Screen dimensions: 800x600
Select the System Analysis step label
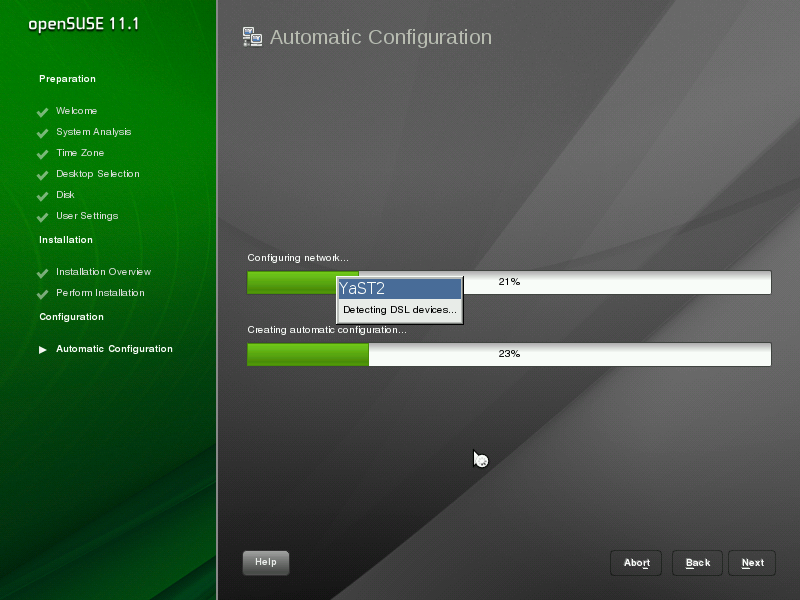click(x=93, y=132)
